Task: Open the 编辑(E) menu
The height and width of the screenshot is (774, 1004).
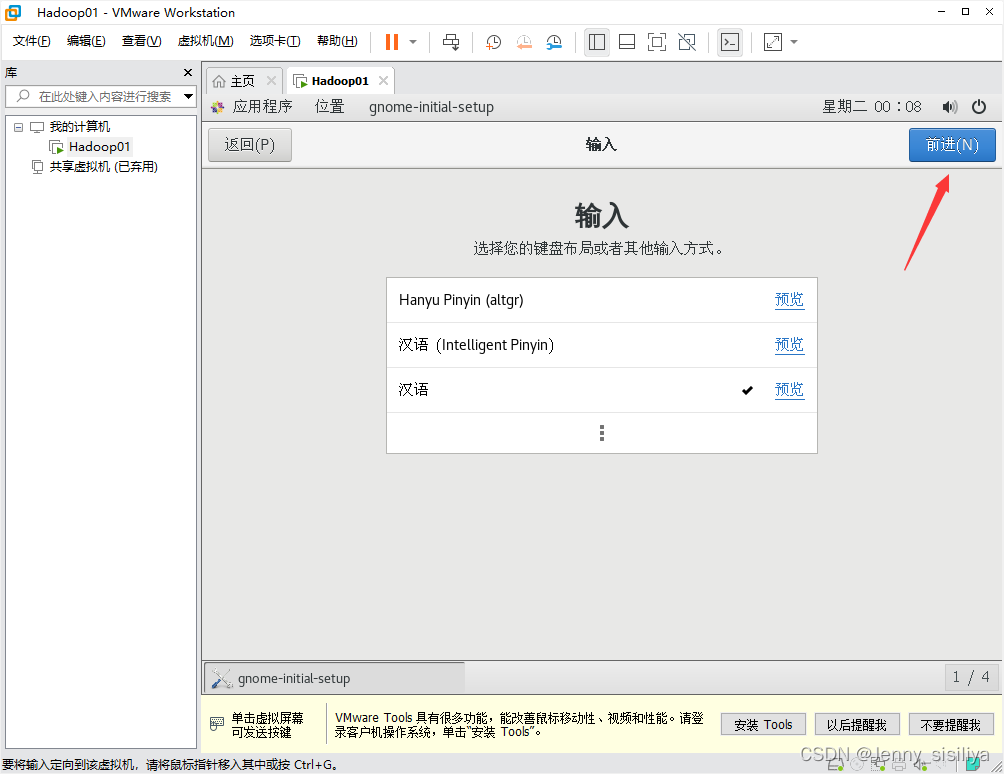Action: coord(86,41)
